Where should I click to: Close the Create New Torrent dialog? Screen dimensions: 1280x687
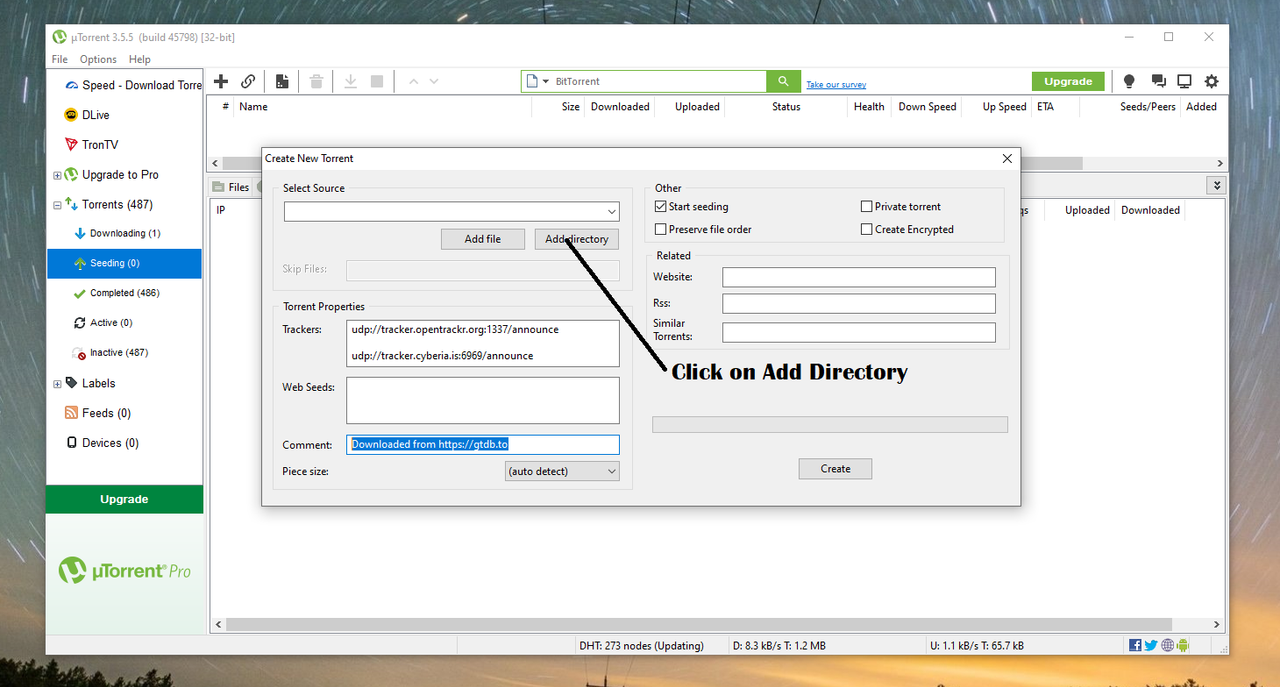tap(1007, 158)
